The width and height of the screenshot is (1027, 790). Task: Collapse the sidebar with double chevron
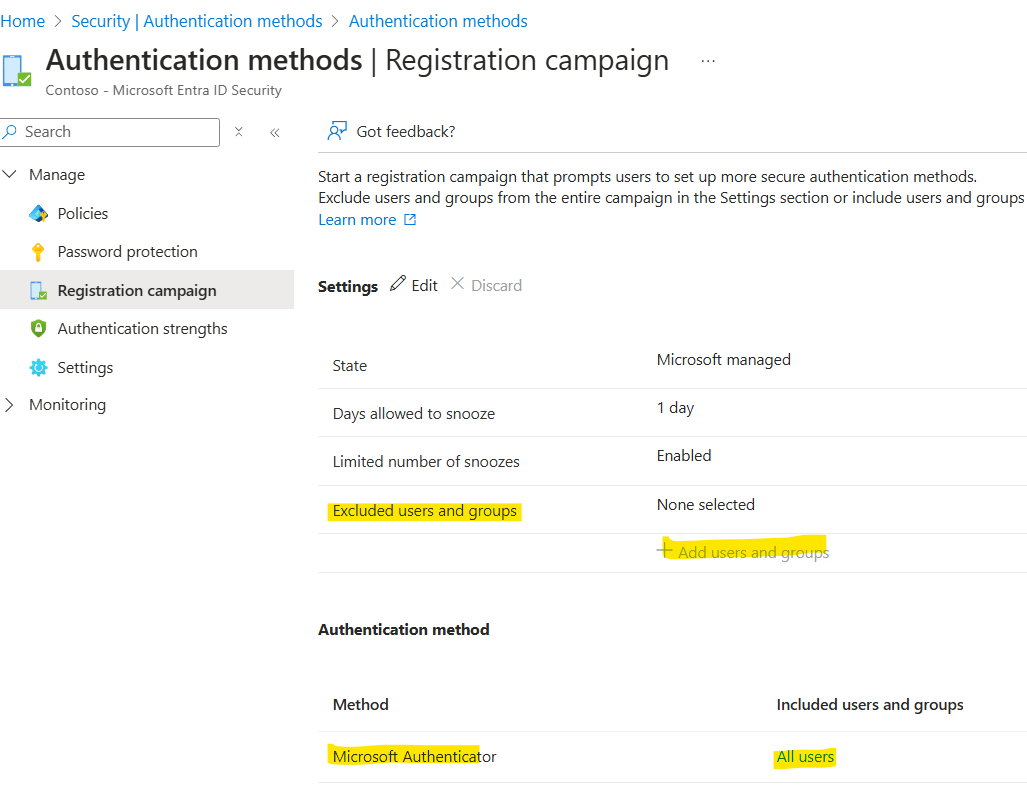click(274, 132)
